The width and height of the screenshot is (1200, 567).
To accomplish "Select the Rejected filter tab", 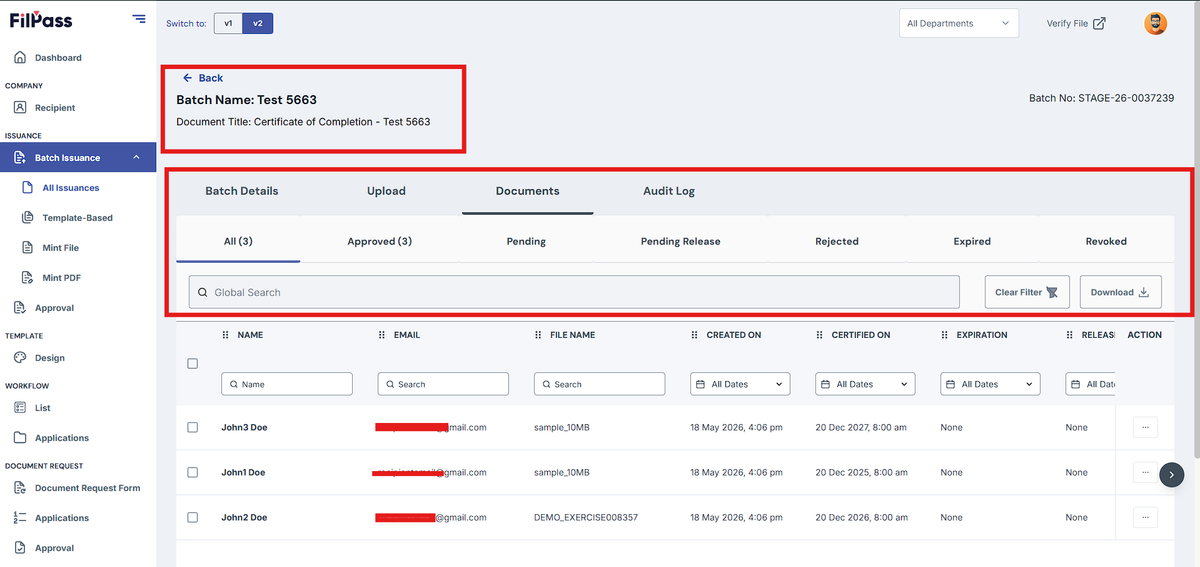I will coord(837,241).
